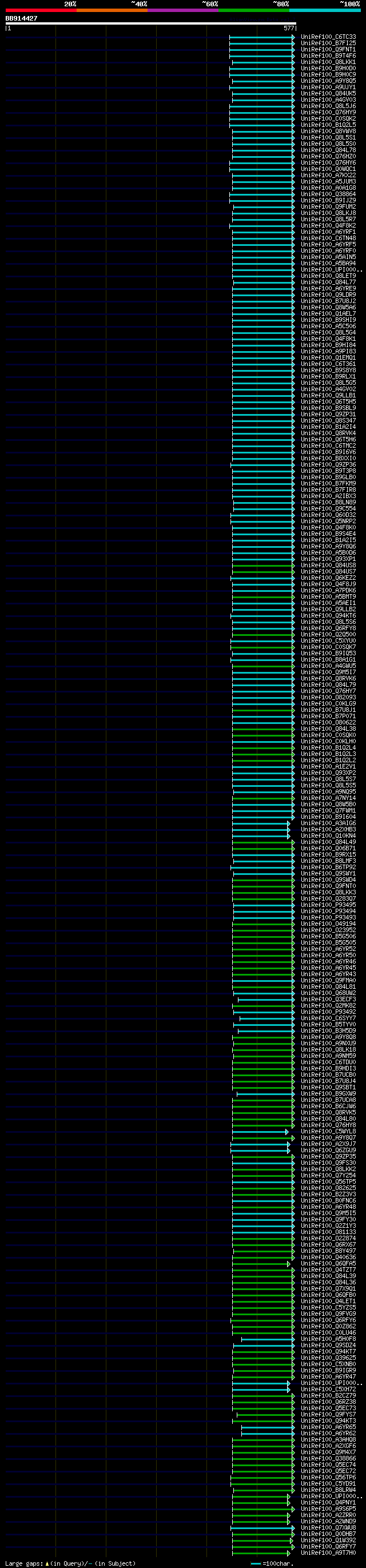Open hit UniRef100_O23952
The image size is (366, 1568).
(x=328, y=931)
